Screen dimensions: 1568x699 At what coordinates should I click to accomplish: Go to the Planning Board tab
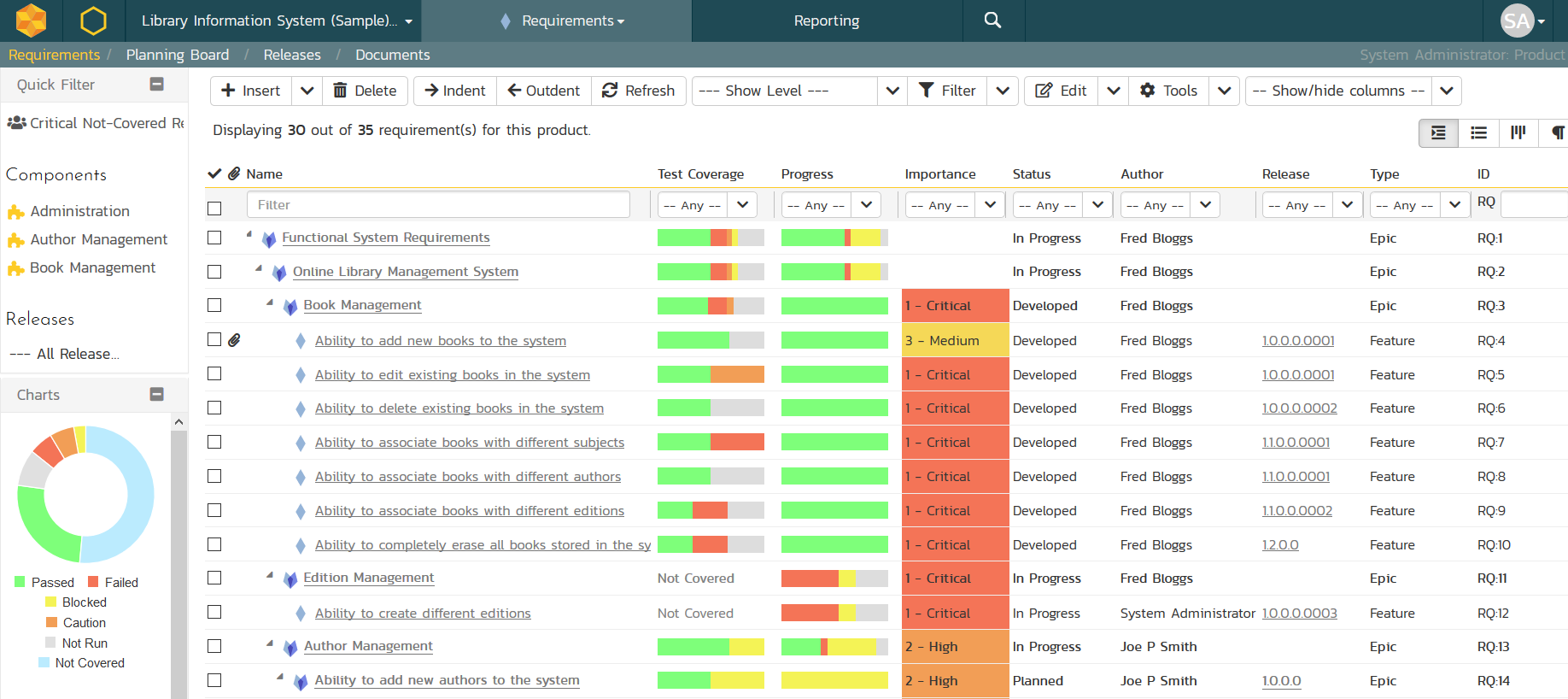point(178,55)
